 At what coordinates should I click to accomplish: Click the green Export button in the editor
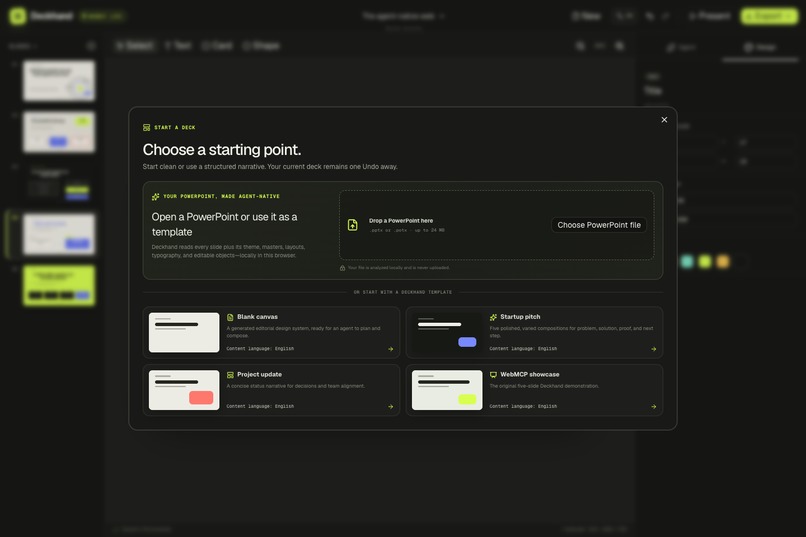coord(770,16)
